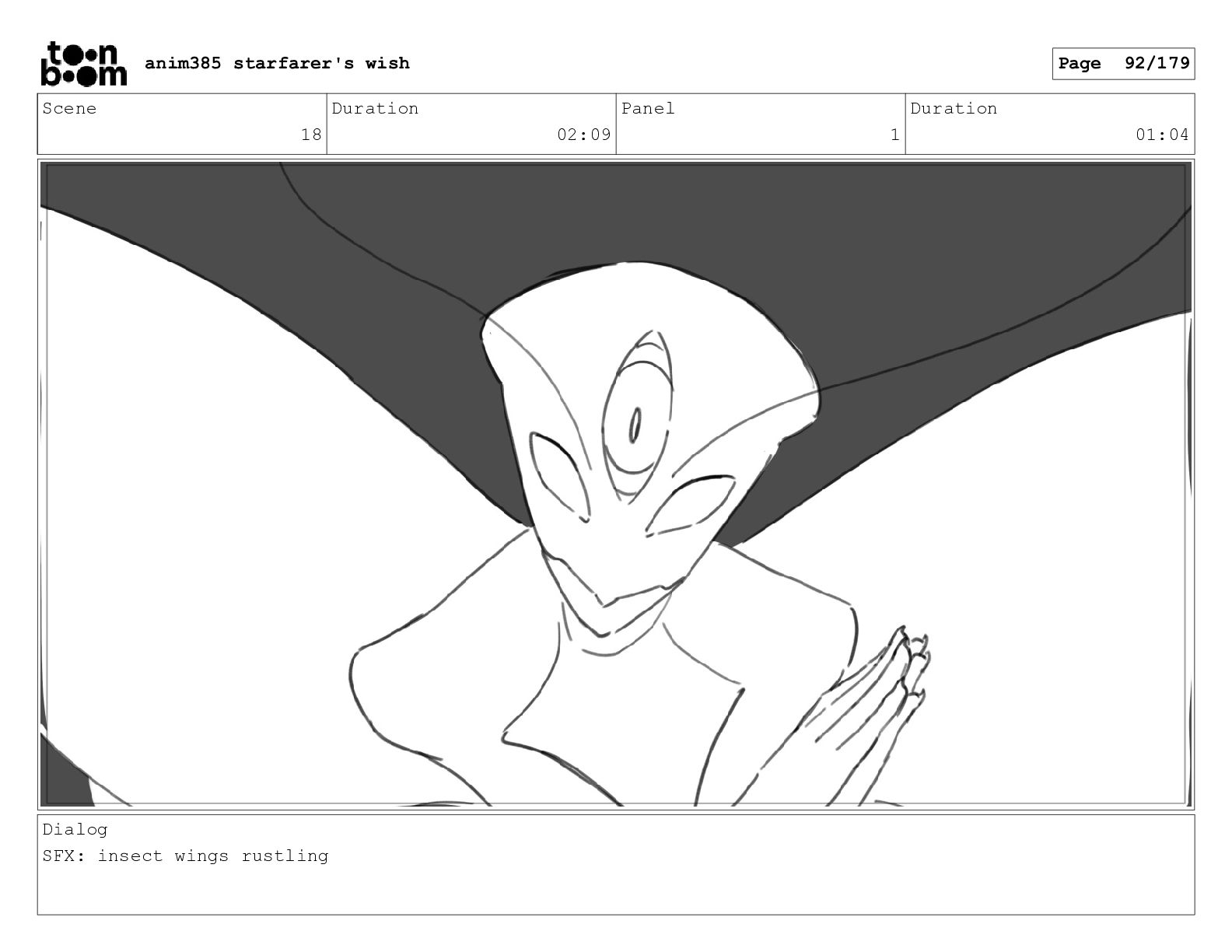Screen dimensions: 1232x952
Task: Click the 'Page 92/179' box
Action: coord(1123,64)
